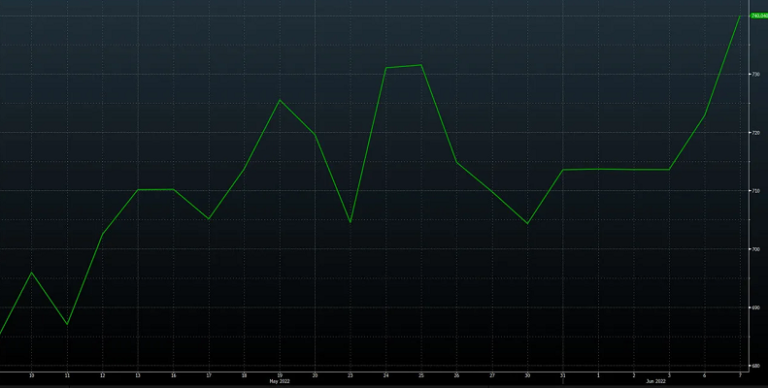Click the line low point on May 11

pyautogui.click(x=67, y=324)
